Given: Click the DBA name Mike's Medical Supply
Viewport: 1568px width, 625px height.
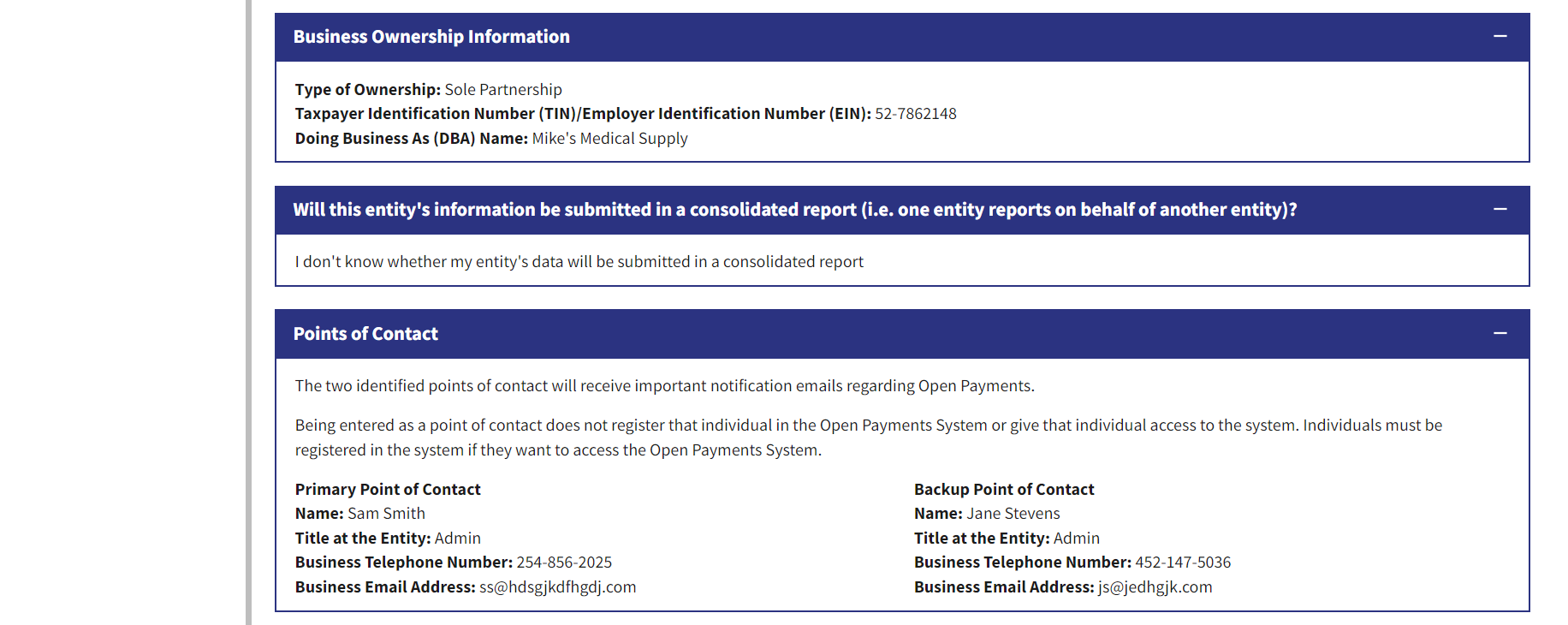Looking at the screenshot, I should pos(609,139).
